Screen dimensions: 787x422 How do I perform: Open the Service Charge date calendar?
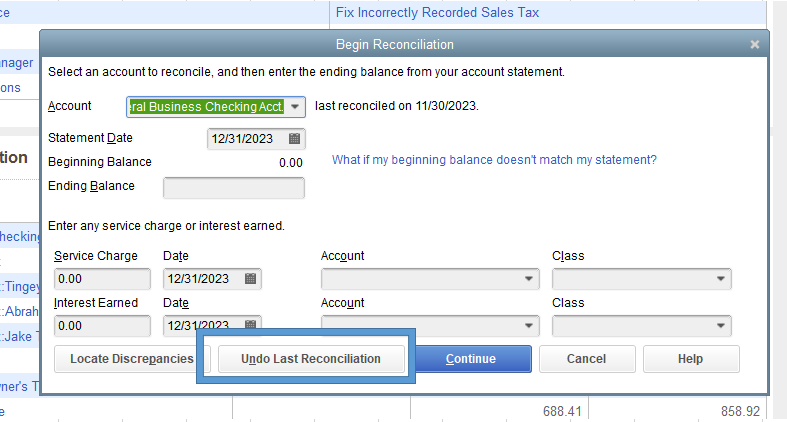250,279
